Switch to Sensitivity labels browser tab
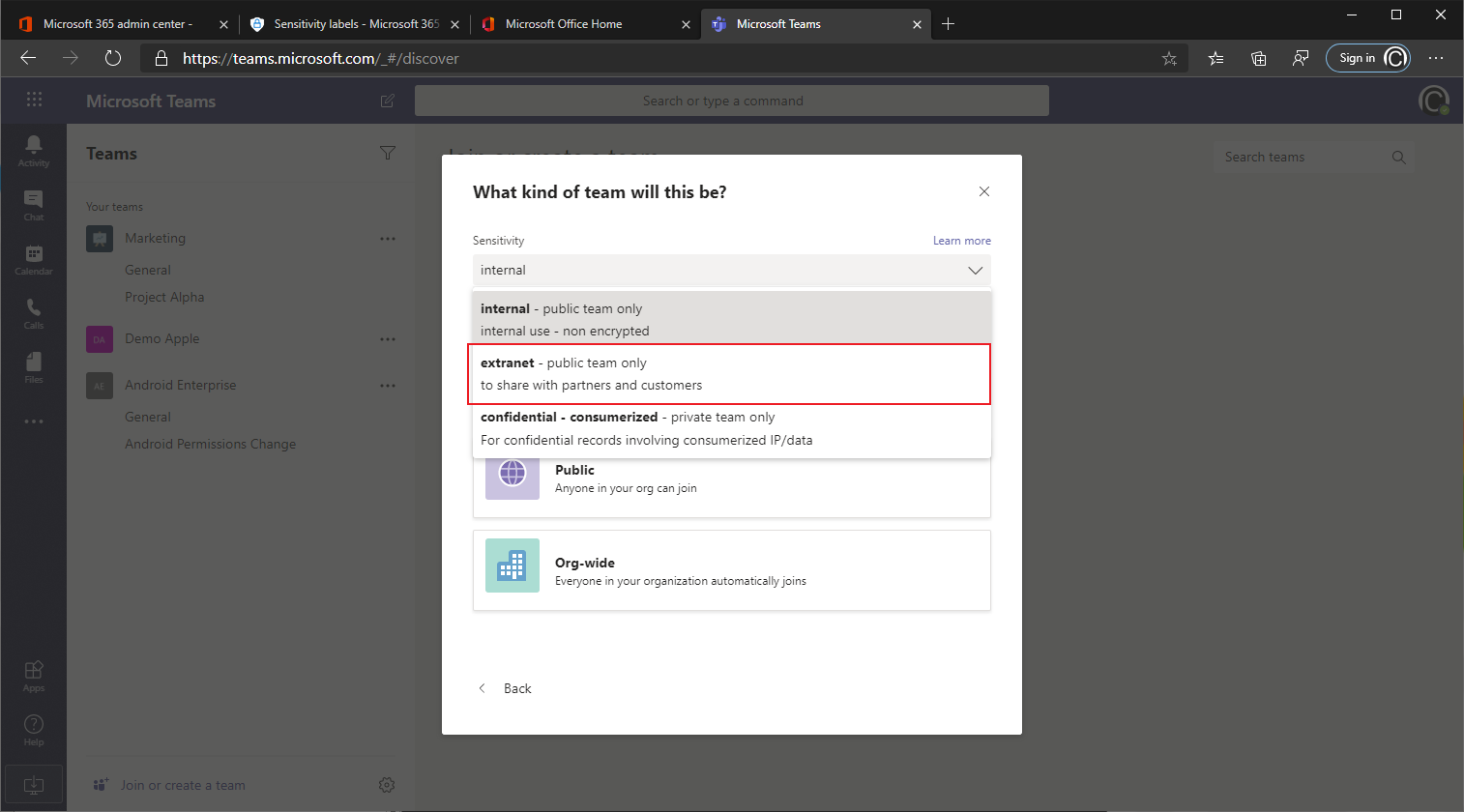Image resolution: width=1464 pixels, height=812 pixels. pos(355,24)
